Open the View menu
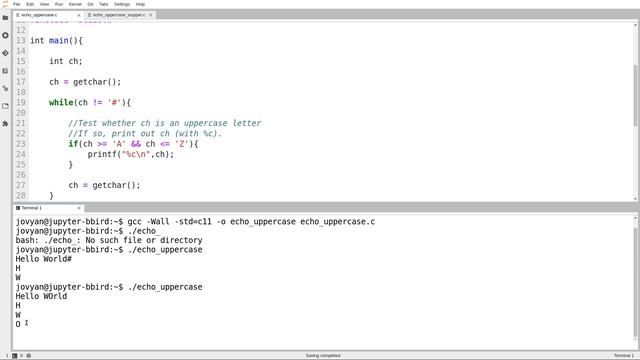 (44, 4)
